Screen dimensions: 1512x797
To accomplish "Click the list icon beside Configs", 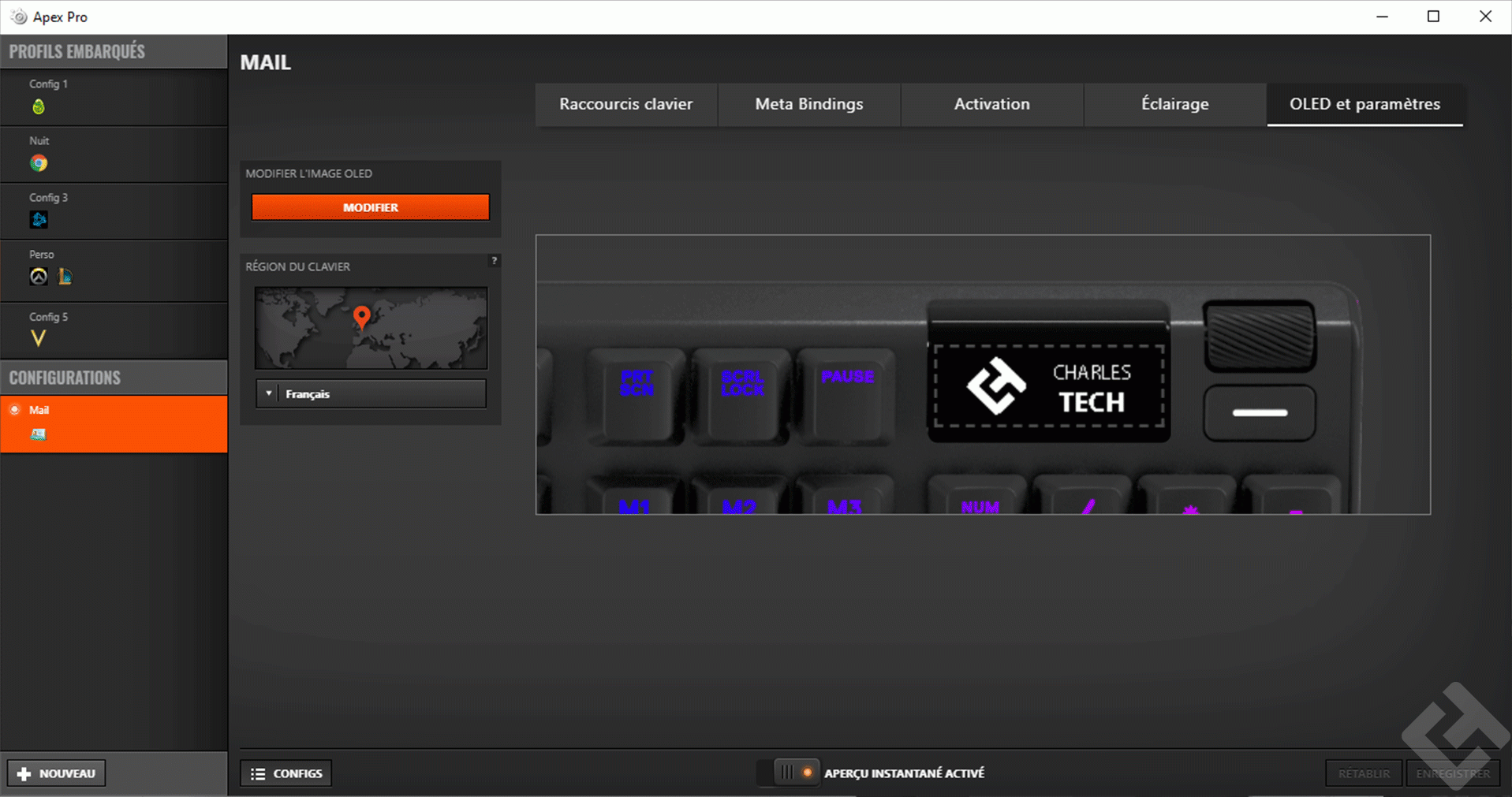I will click(258, 774).
